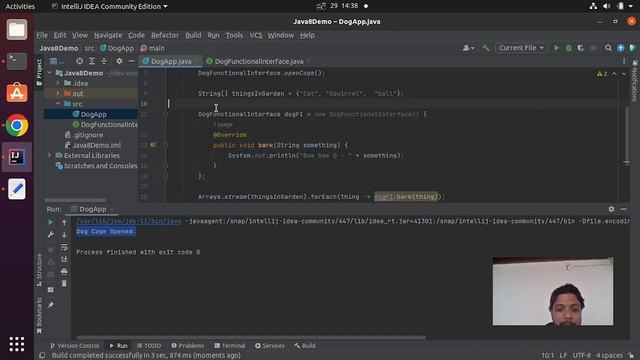Collapse all items in Project panel

104,61
